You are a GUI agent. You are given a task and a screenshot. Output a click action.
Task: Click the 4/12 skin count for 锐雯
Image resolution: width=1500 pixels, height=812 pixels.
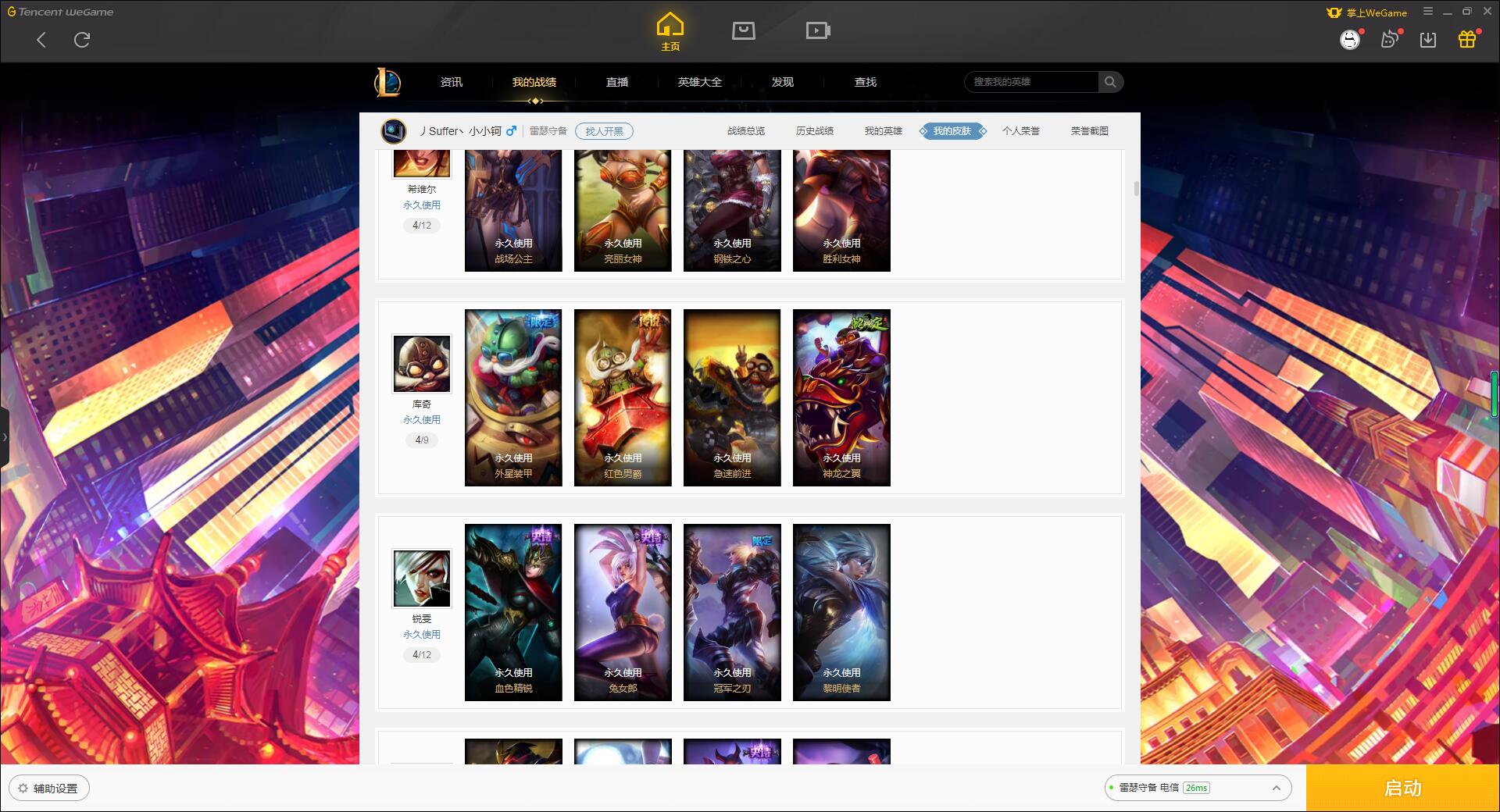[x=422, y=655]
